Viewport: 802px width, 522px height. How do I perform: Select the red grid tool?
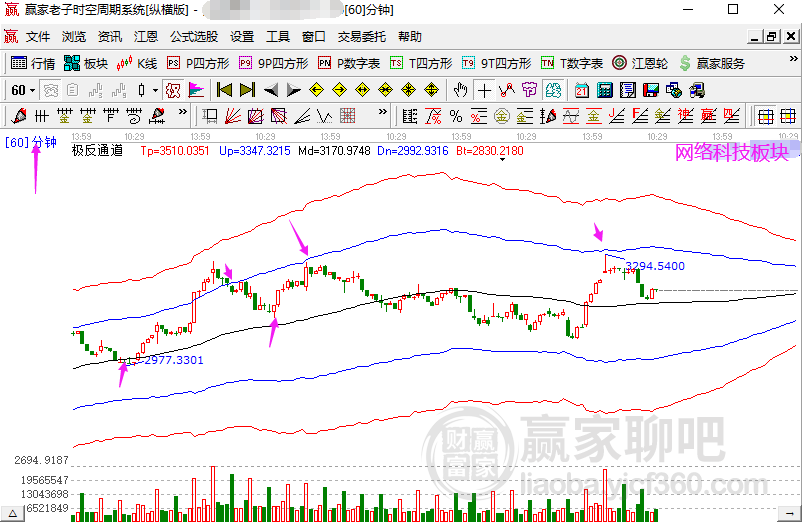tap(348, 116)
